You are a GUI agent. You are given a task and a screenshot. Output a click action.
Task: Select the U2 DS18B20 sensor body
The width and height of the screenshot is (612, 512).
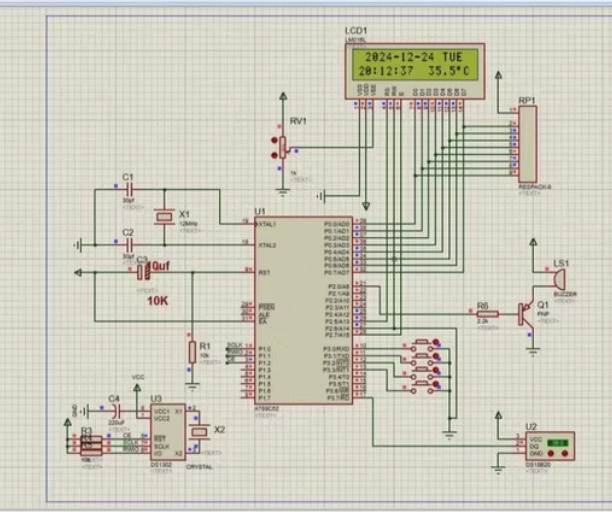(x=550, y=446)
